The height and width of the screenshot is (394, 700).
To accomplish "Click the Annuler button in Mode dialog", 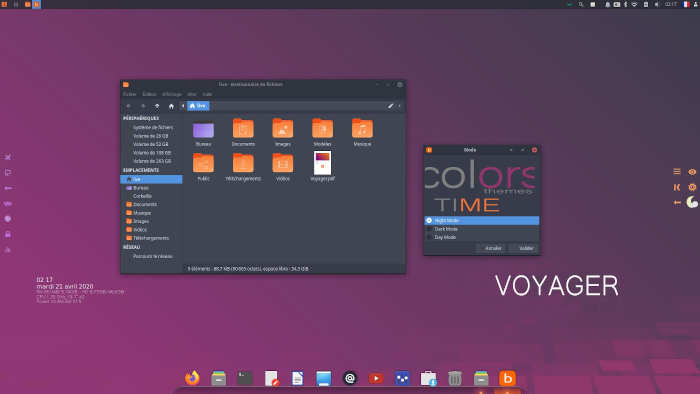I will point(493,248).
